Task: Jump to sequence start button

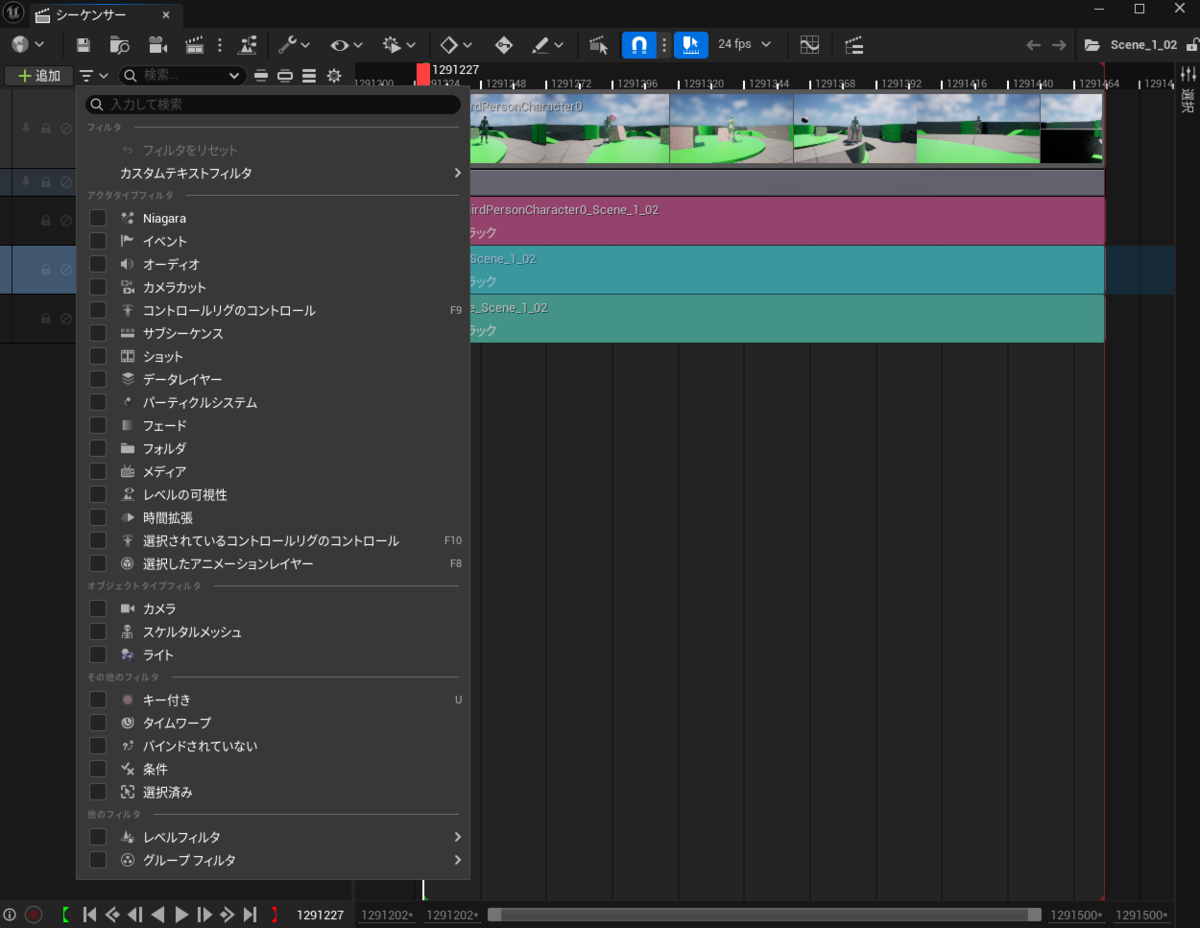Action: point(89,914)
